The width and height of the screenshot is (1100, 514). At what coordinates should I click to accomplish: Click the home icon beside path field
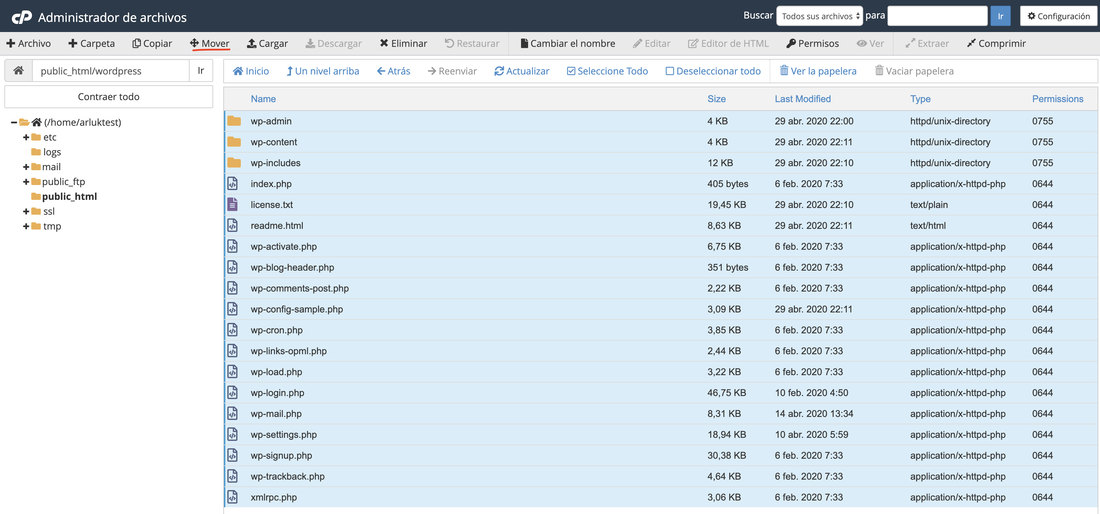point(19,71)
